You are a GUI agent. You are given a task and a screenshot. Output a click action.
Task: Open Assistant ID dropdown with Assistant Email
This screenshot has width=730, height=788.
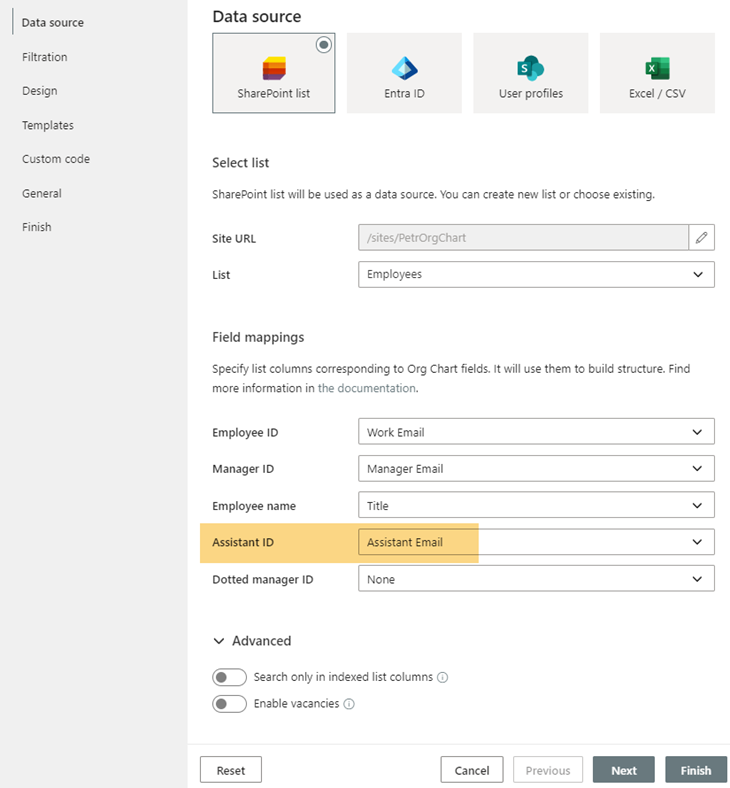pos(536,542)
